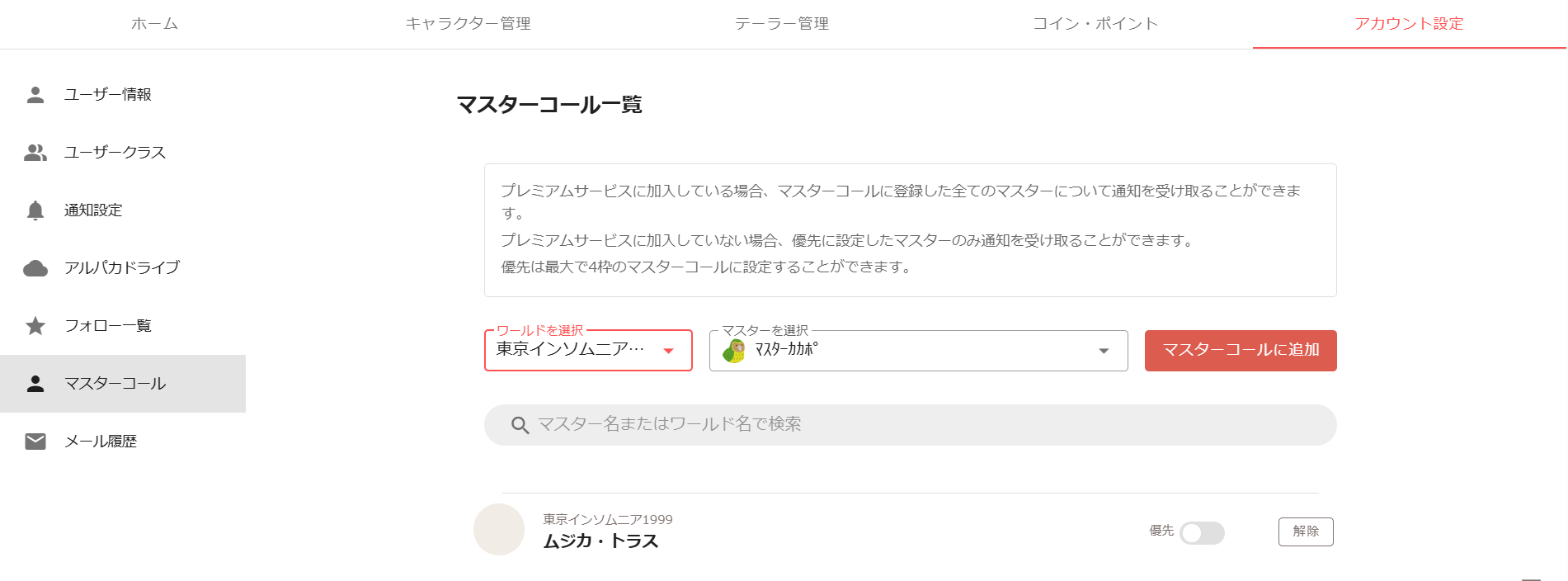Focus the マスター名またはワールド名で検索 field
The height and width of the screenshot is (581, 1568).
[x=910, y=425]
